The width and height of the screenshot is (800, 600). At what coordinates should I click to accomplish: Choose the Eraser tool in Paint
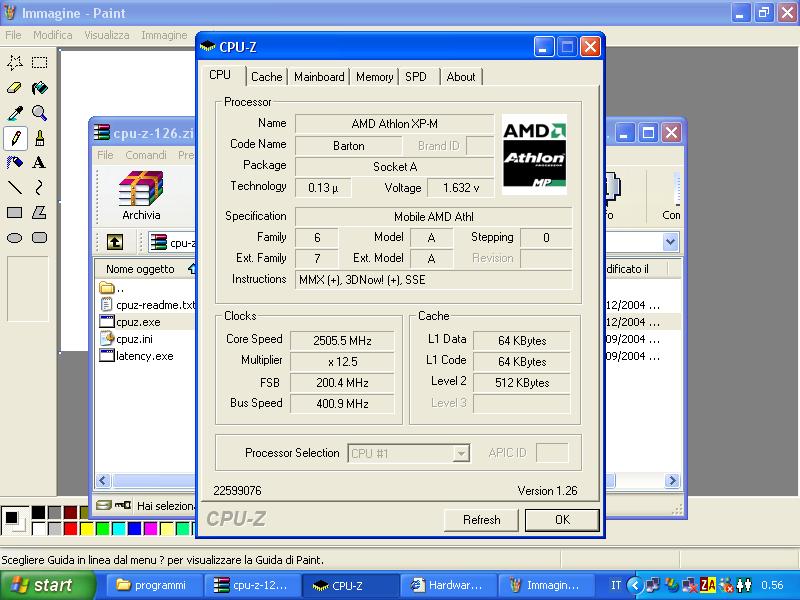15,88
